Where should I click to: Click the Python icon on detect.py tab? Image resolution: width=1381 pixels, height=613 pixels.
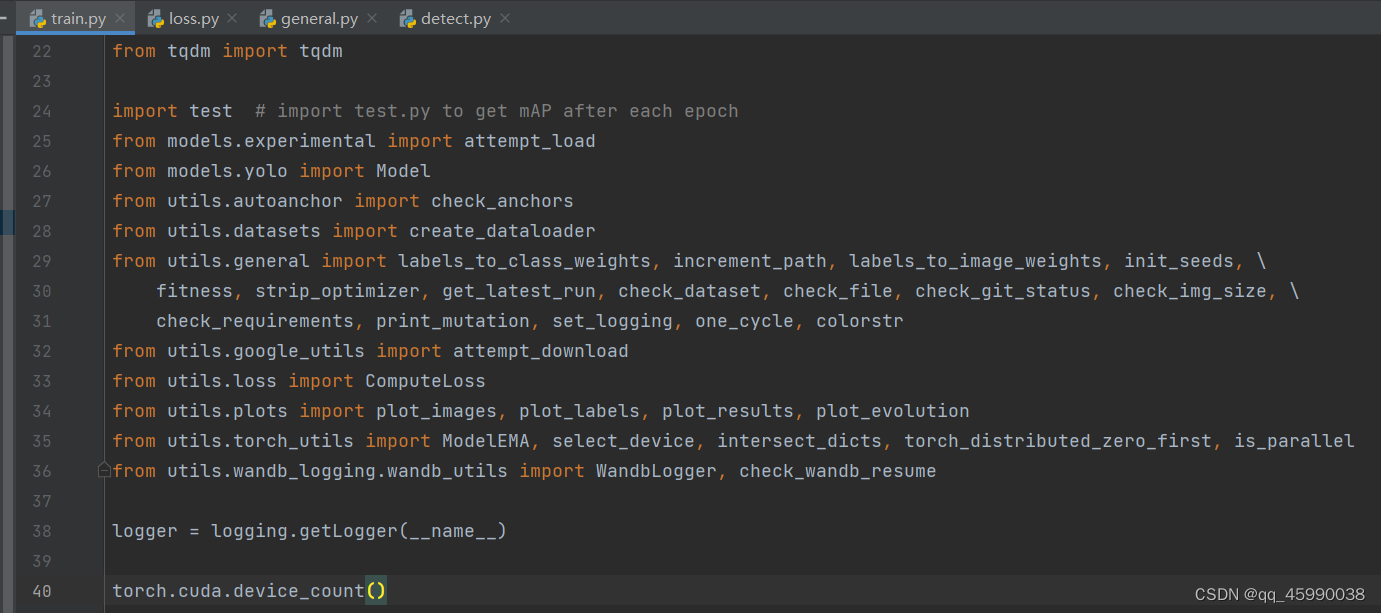pos(406,17)
